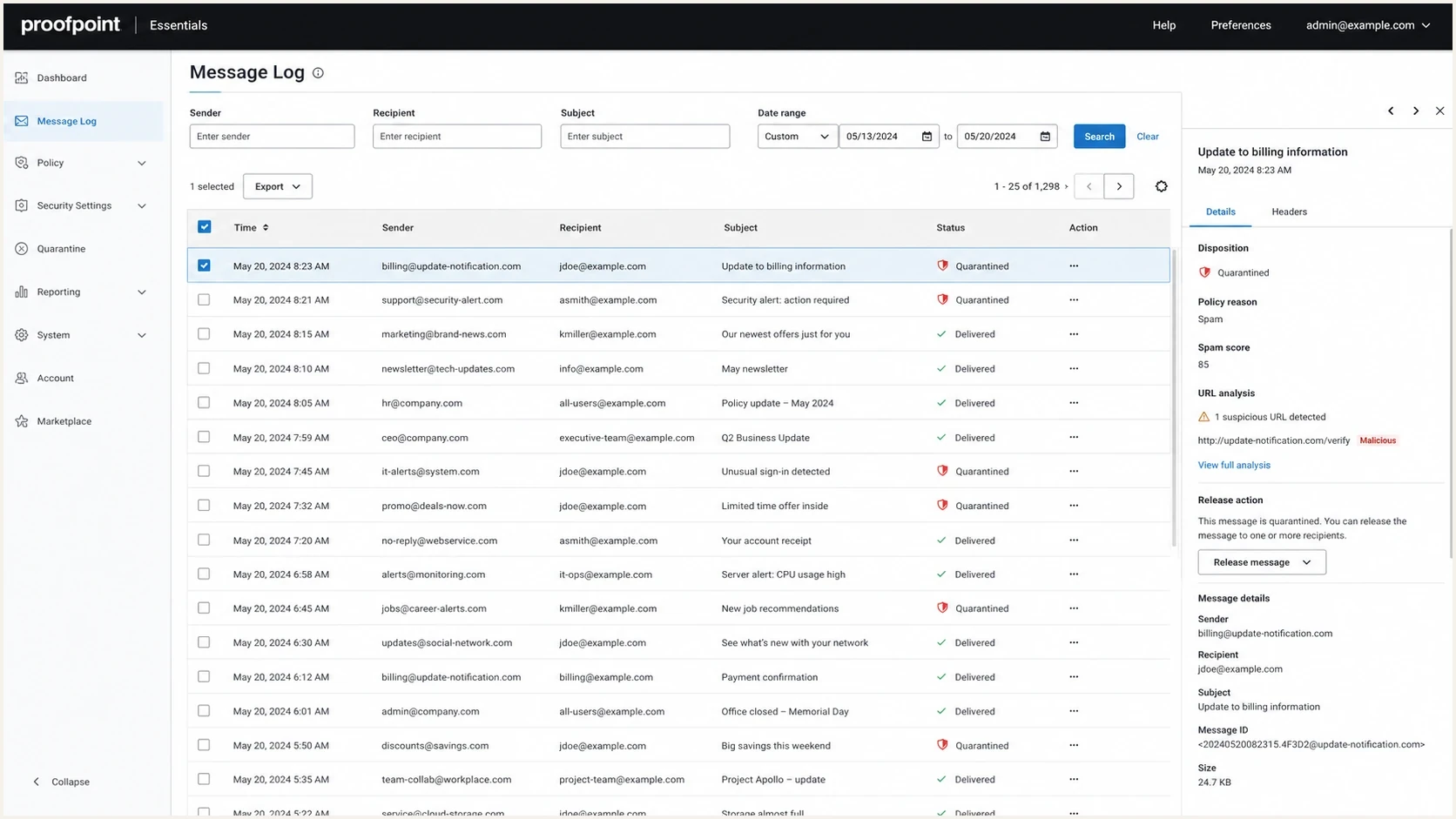Show next message in details panel

pos(1416,111)
